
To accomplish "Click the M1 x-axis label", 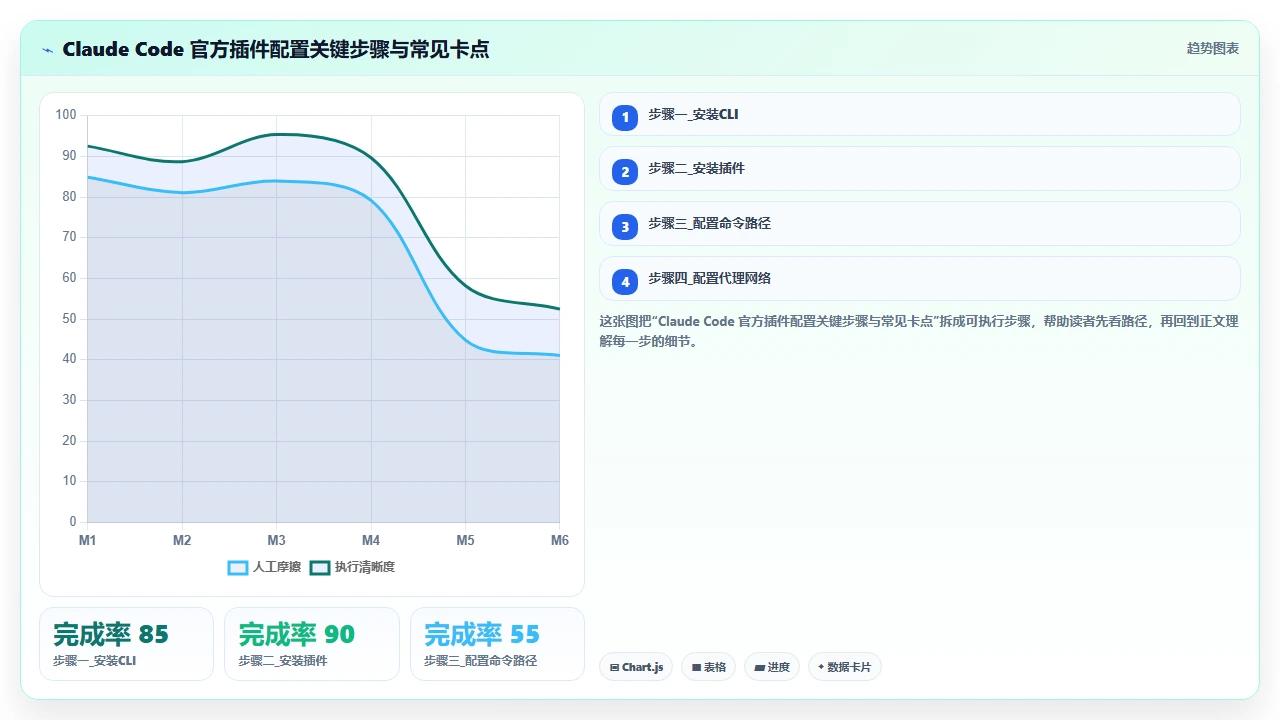I will [88, 541].
